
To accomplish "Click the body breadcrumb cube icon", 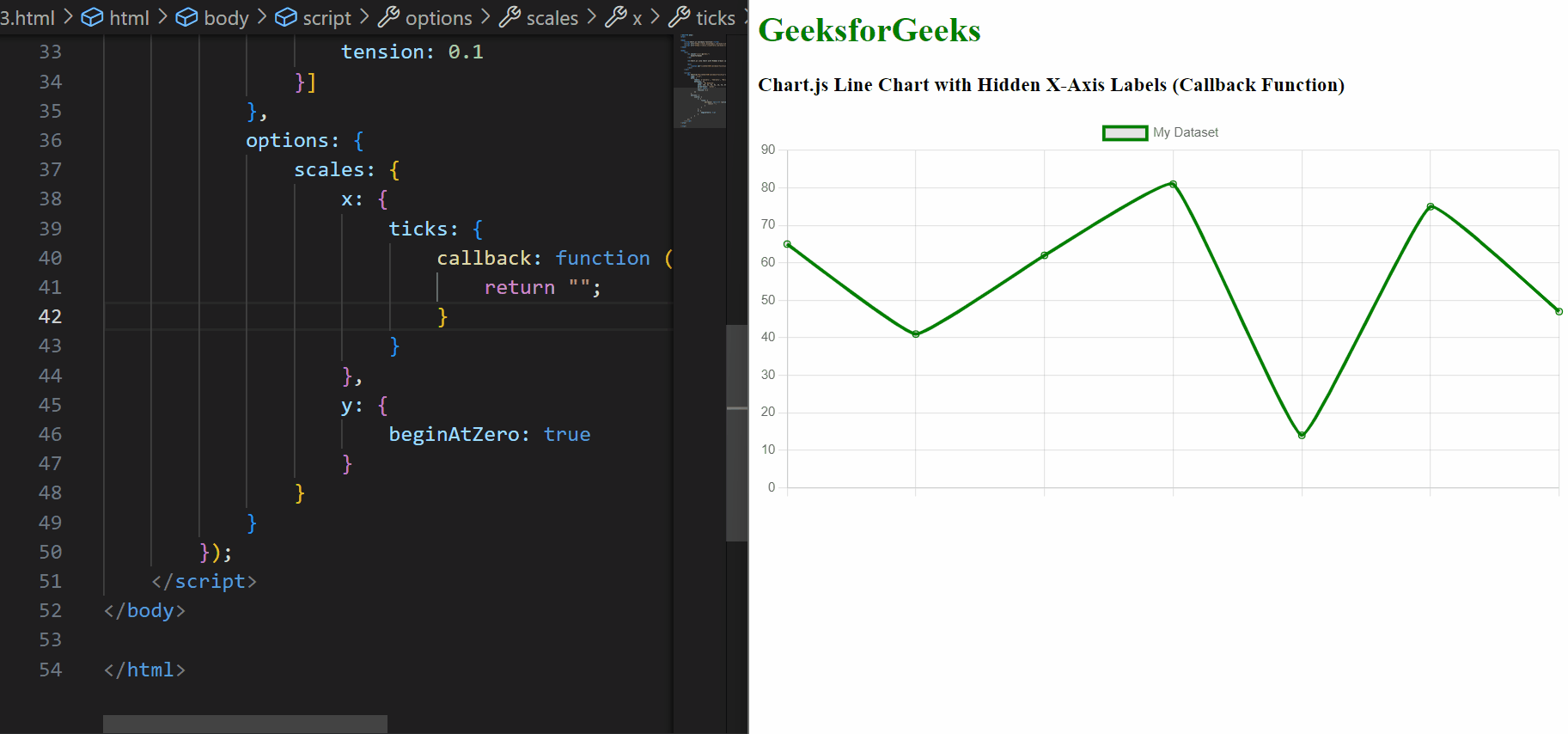I will tap(186, 17).
